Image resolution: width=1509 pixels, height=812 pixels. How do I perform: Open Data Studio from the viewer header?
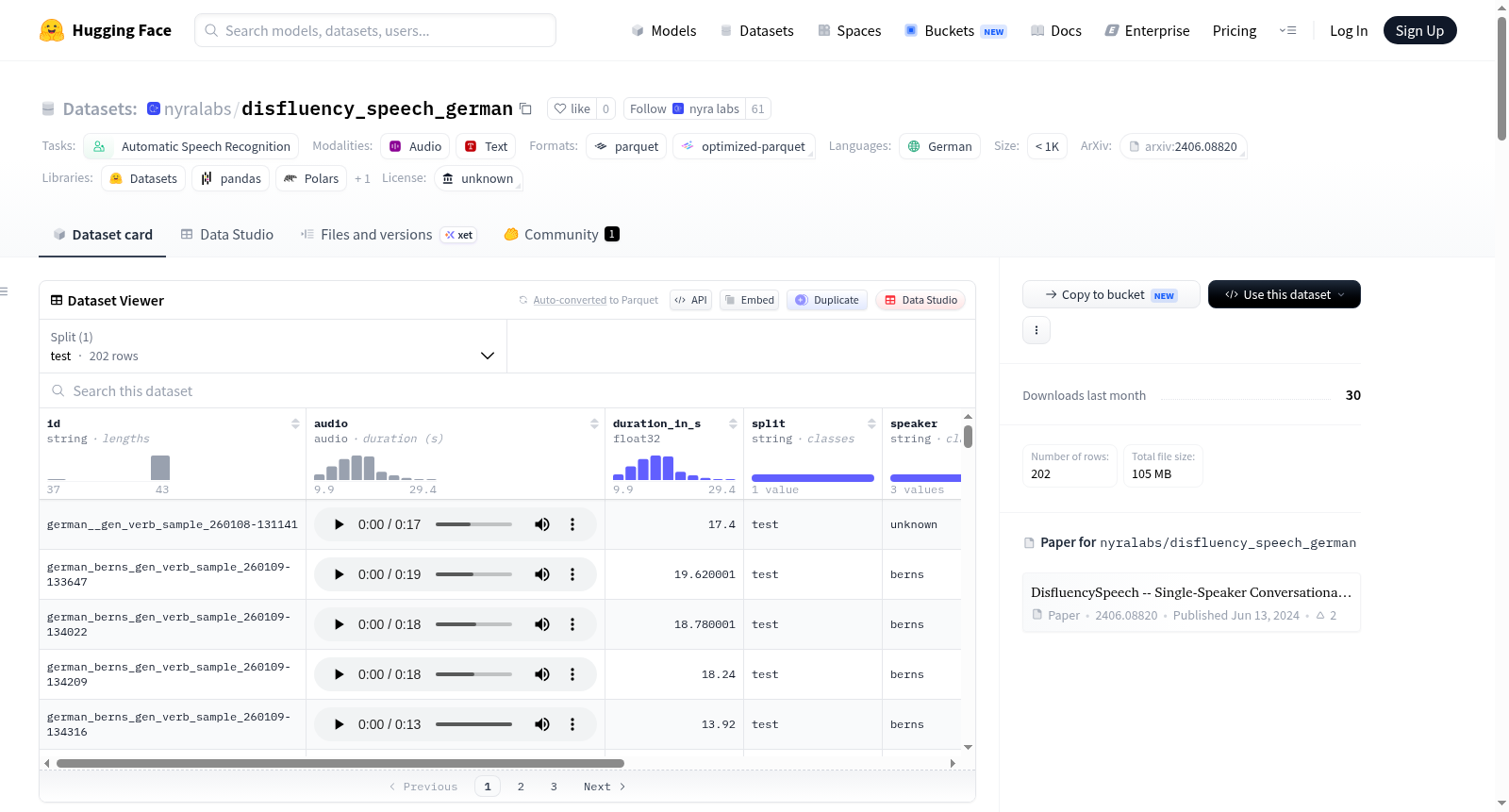[x=920, y=300]
